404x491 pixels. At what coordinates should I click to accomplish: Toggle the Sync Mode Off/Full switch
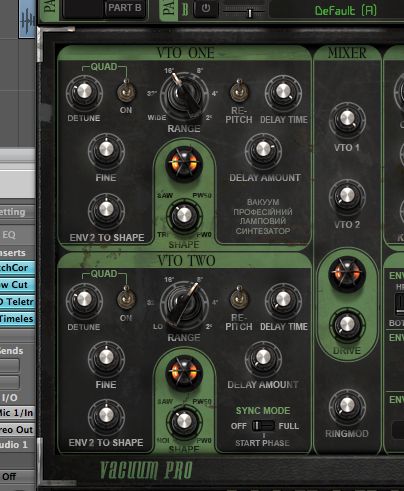263,426
